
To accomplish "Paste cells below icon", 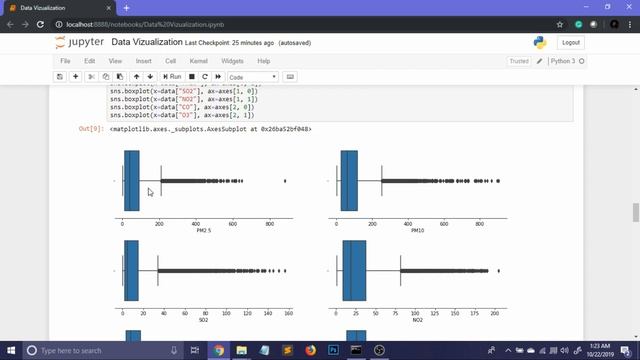I will point(120,77).
